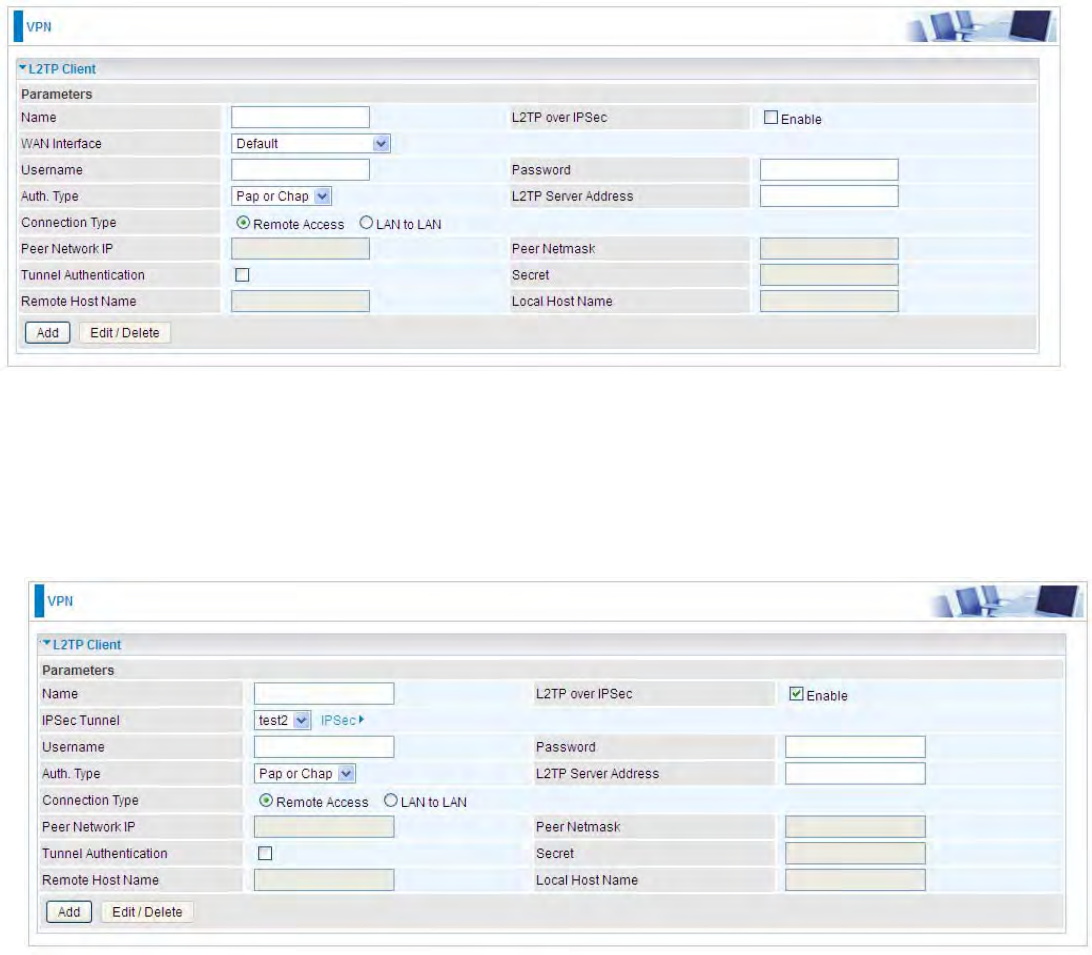
Task: Click Remote Host Name field in bottom panel
Action: coord(324,880)
